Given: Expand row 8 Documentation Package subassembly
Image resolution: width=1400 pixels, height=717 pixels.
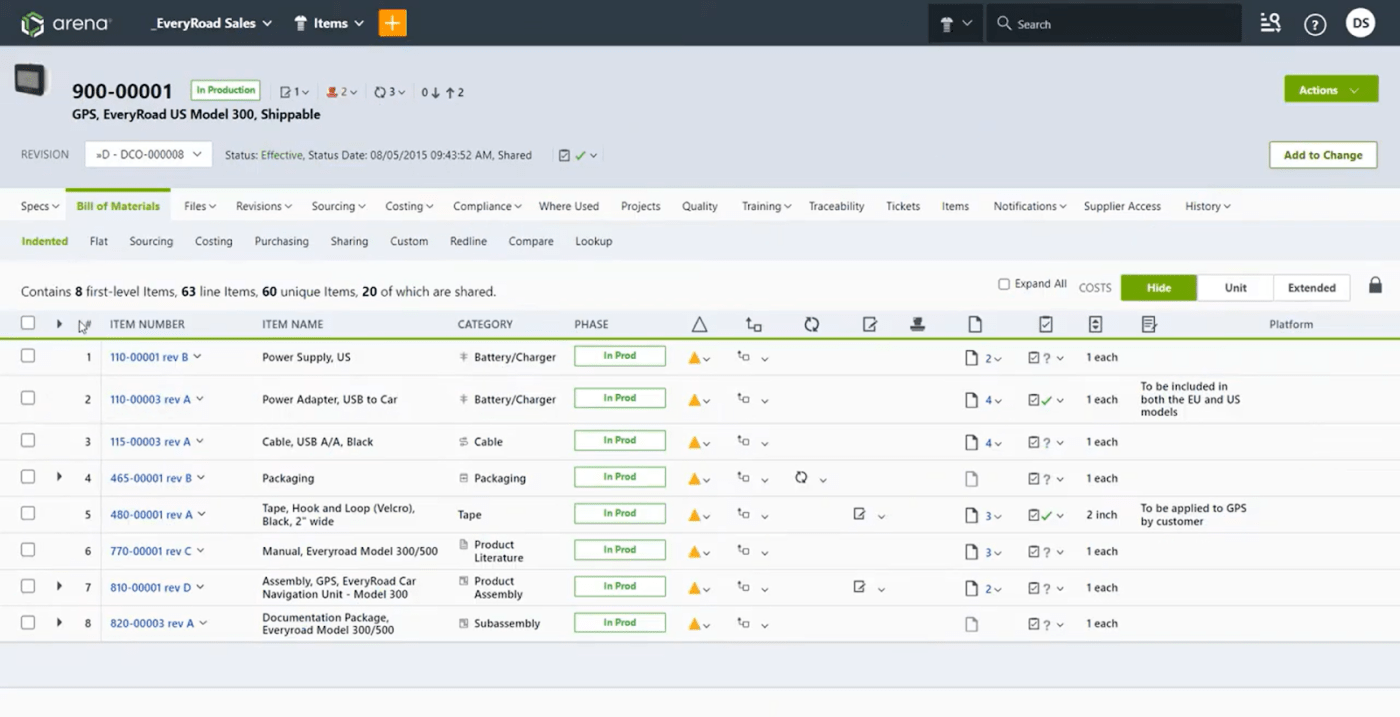Looking at the screenshot, I should 58,623.
